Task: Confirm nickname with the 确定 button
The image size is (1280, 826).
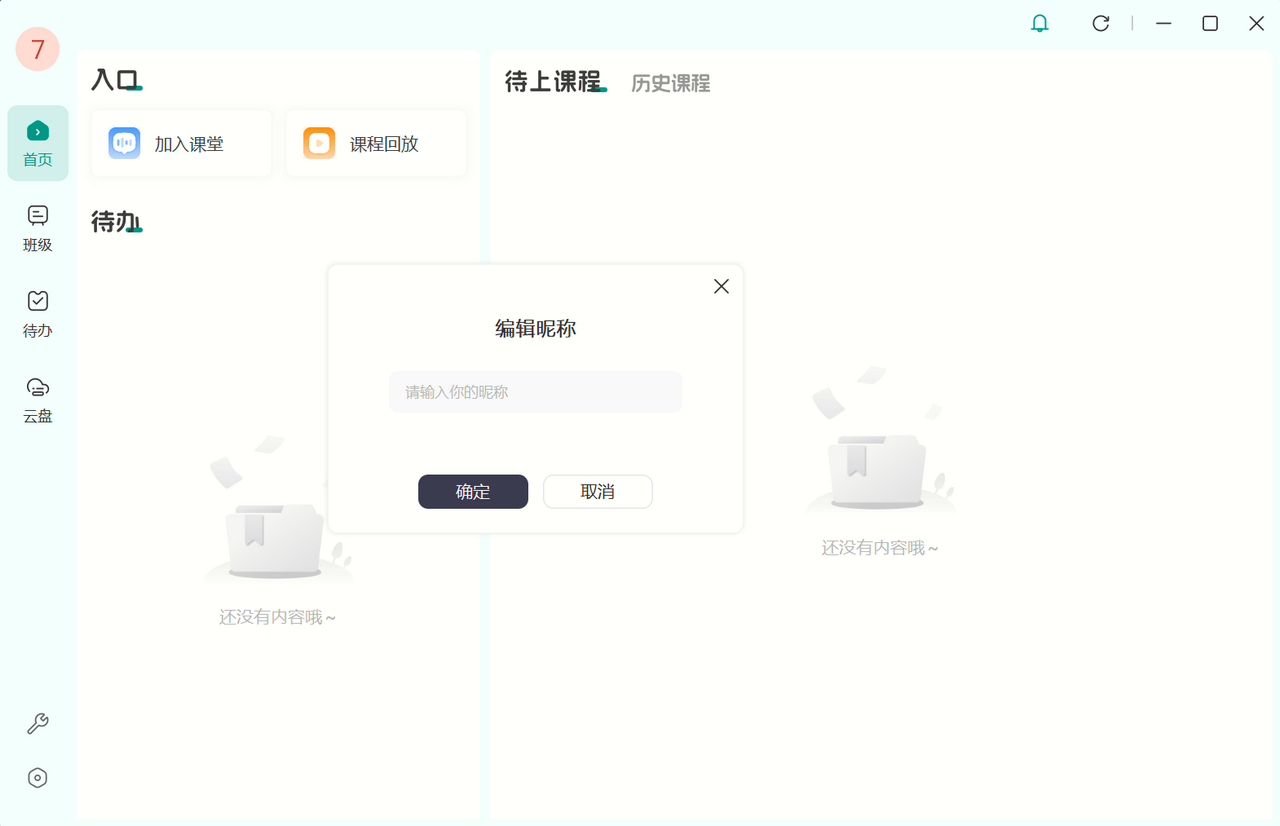Action: tap(473, 492)
